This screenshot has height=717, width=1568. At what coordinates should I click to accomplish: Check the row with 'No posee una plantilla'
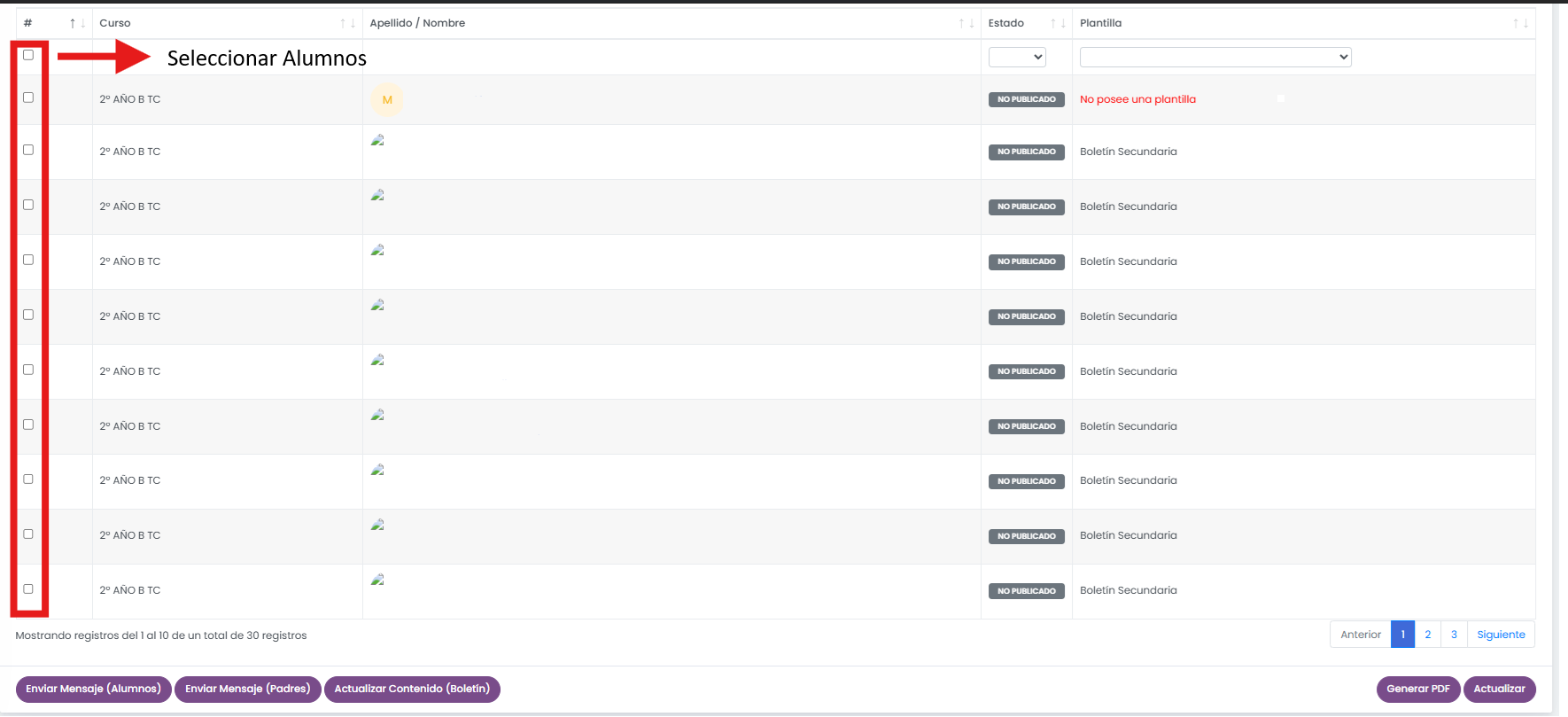click(x=28, y=97)
